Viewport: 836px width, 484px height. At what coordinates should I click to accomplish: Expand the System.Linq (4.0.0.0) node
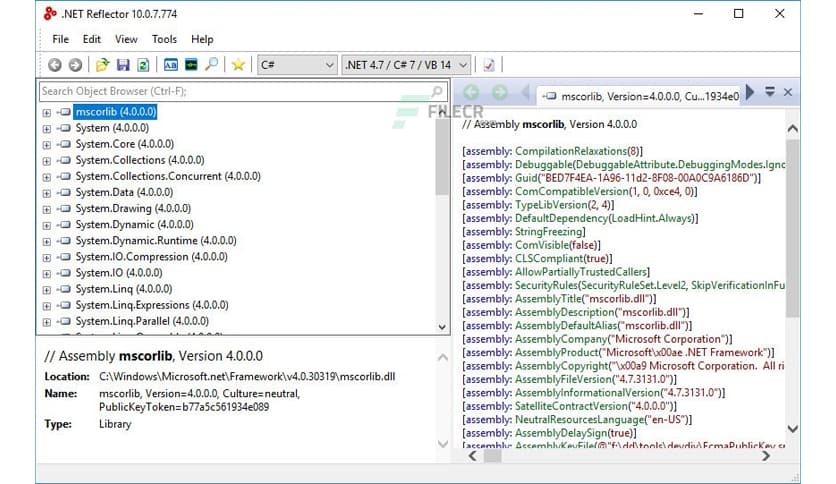(x=47, y=289)
